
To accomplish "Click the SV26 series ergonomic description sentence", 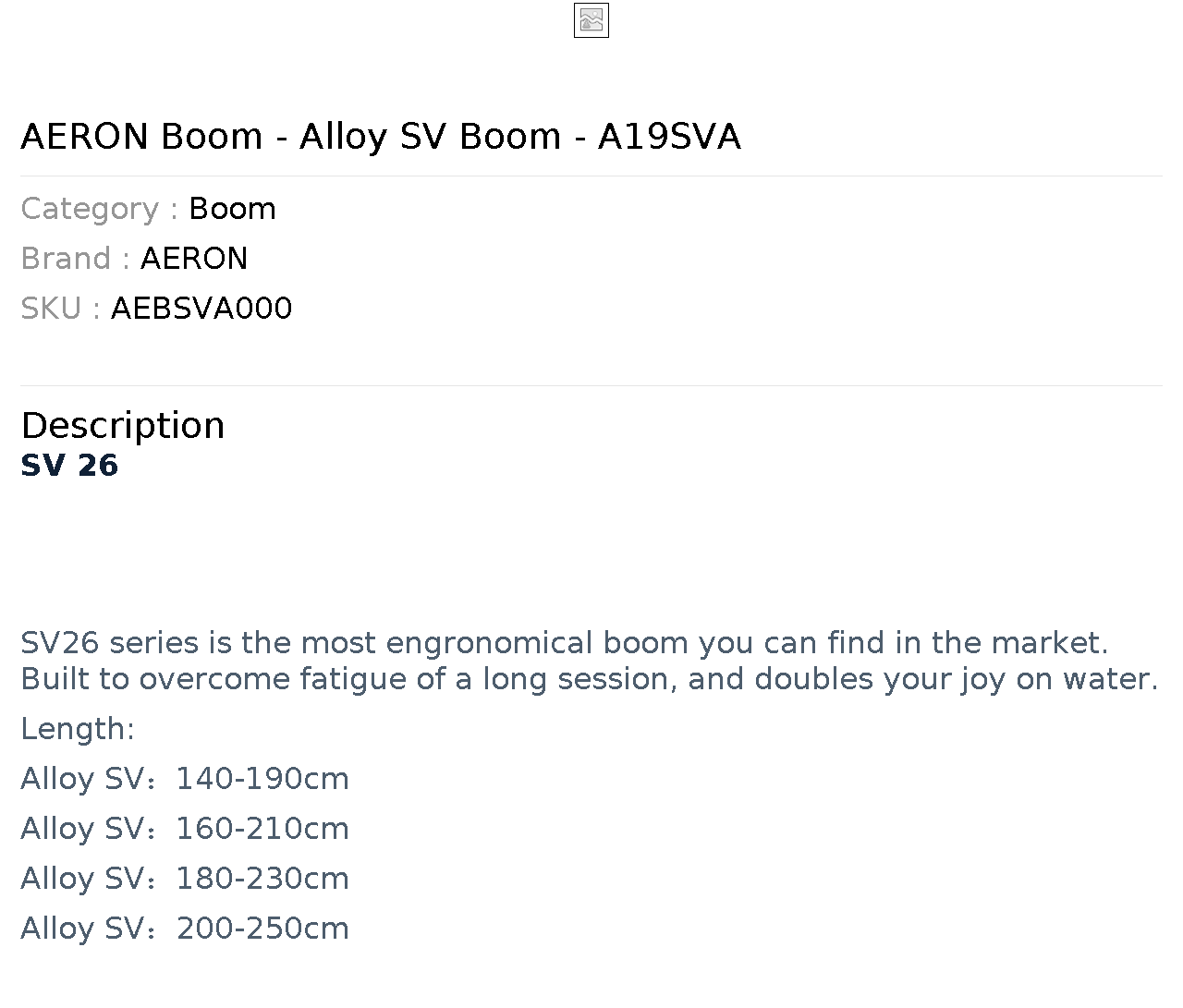I will point(565,643).
